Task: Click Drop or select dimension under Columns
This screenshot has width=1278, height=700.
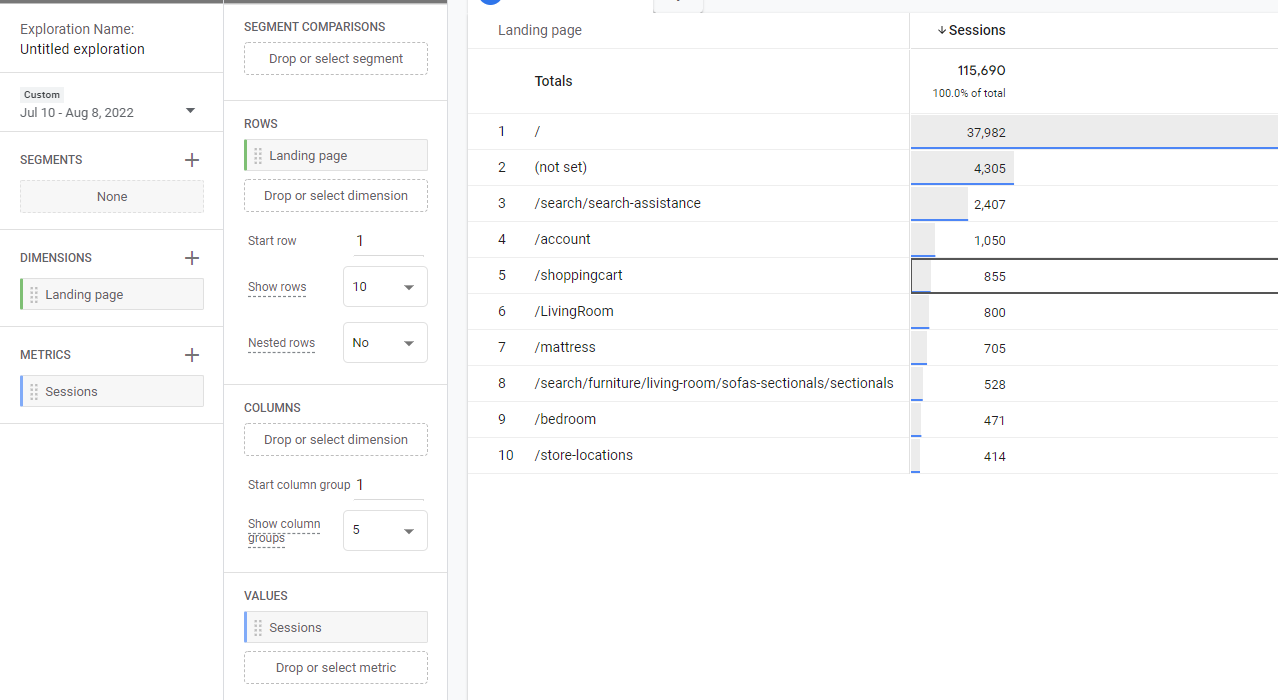Action: tap(336, 440)
